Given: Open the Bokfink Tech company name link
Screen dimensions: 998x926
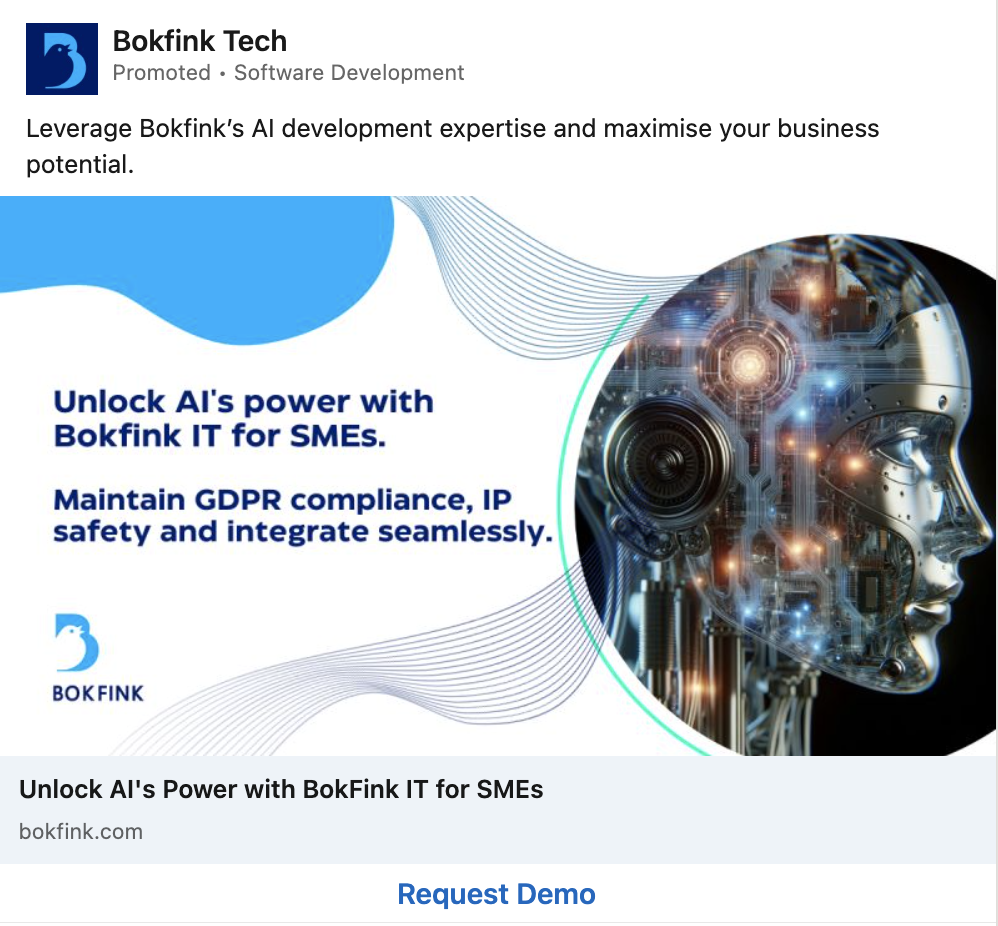Looking at the screenshot, I should coord(200,41).
